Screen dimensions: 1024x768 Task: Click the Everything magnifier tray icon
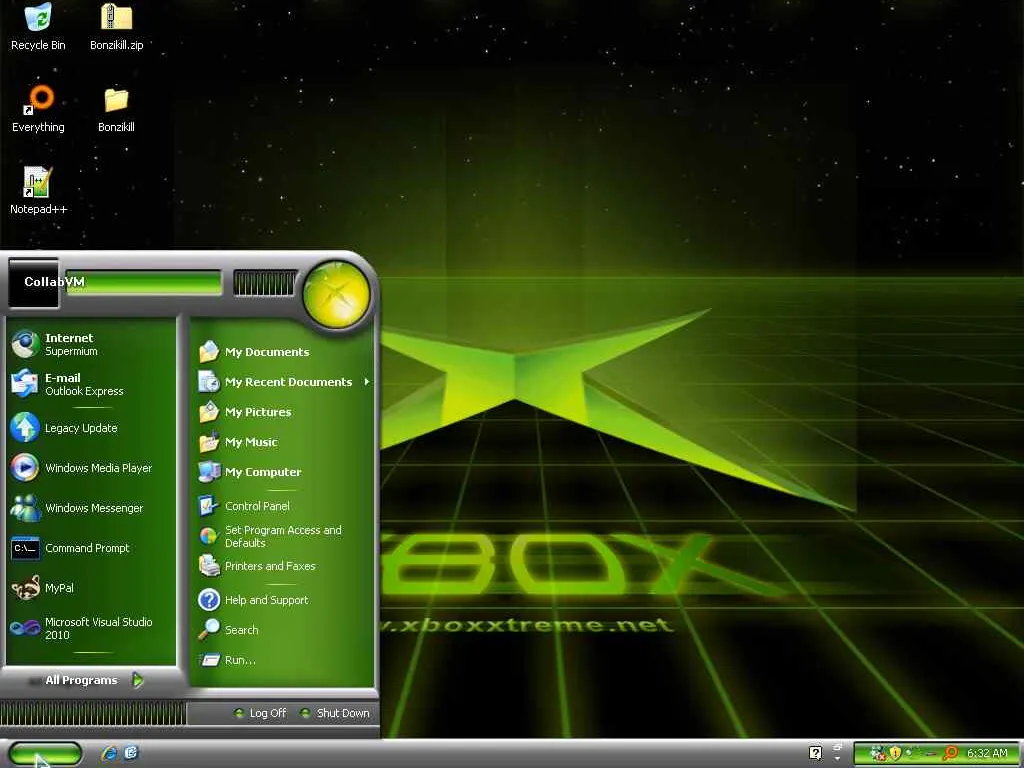(x=950, y=753)
